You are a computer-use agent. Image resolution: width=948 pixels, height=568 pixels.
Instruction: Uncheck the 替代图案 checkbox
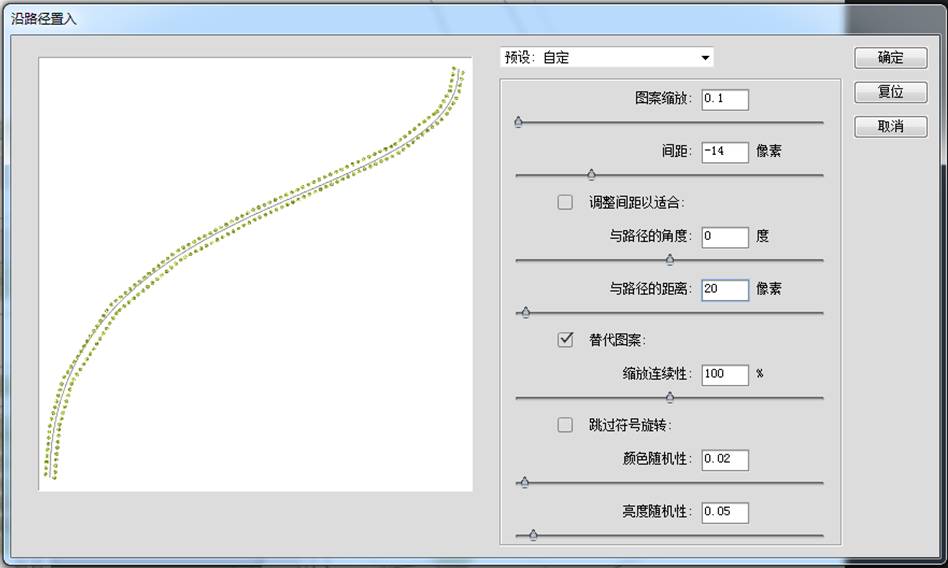click(565, 340)
